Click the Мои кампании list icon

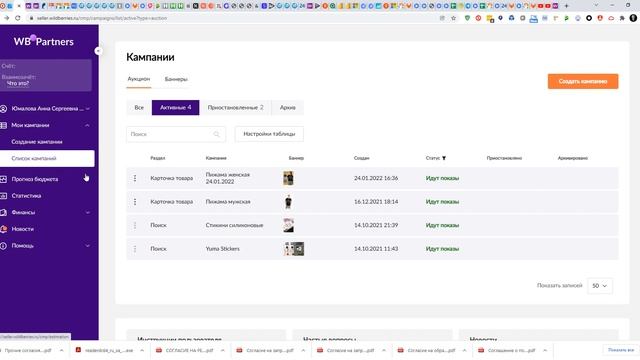click(4, 125)
